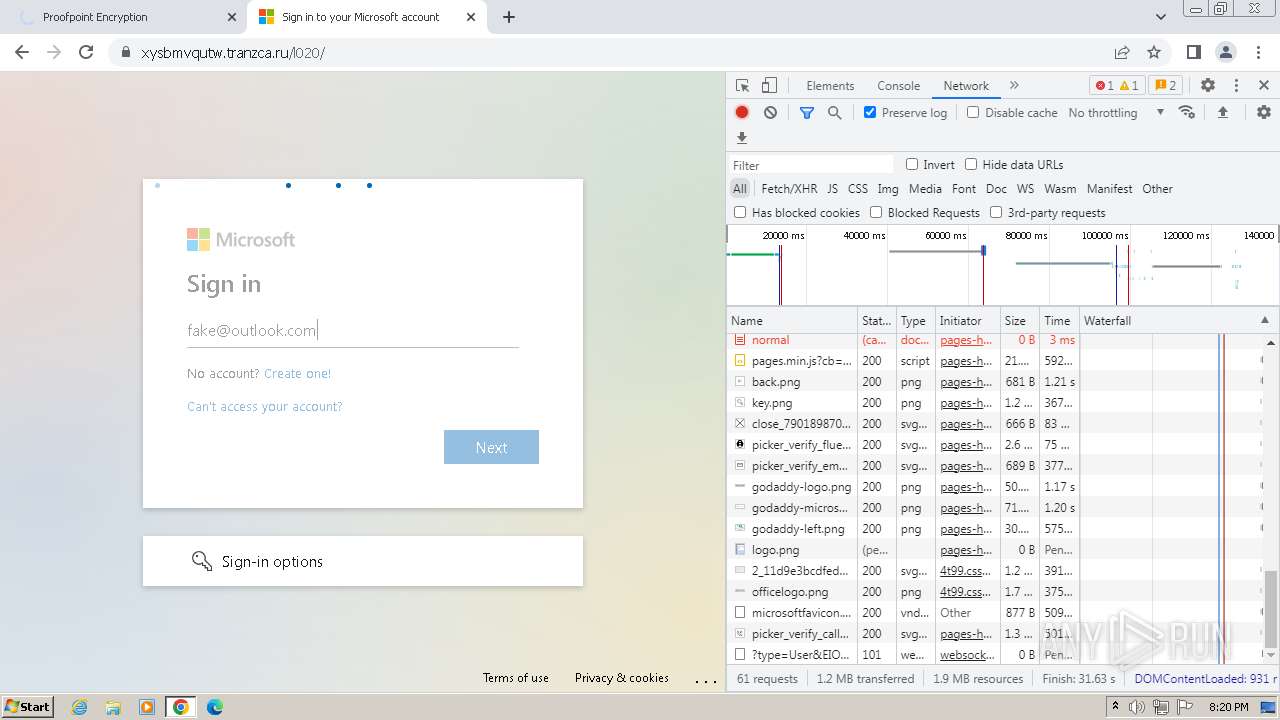Image resolution: width=1280 pixels, height=720 pixels.
Task: Open DevTools customize three-dot menu
Action: [x=1236, y=86]
